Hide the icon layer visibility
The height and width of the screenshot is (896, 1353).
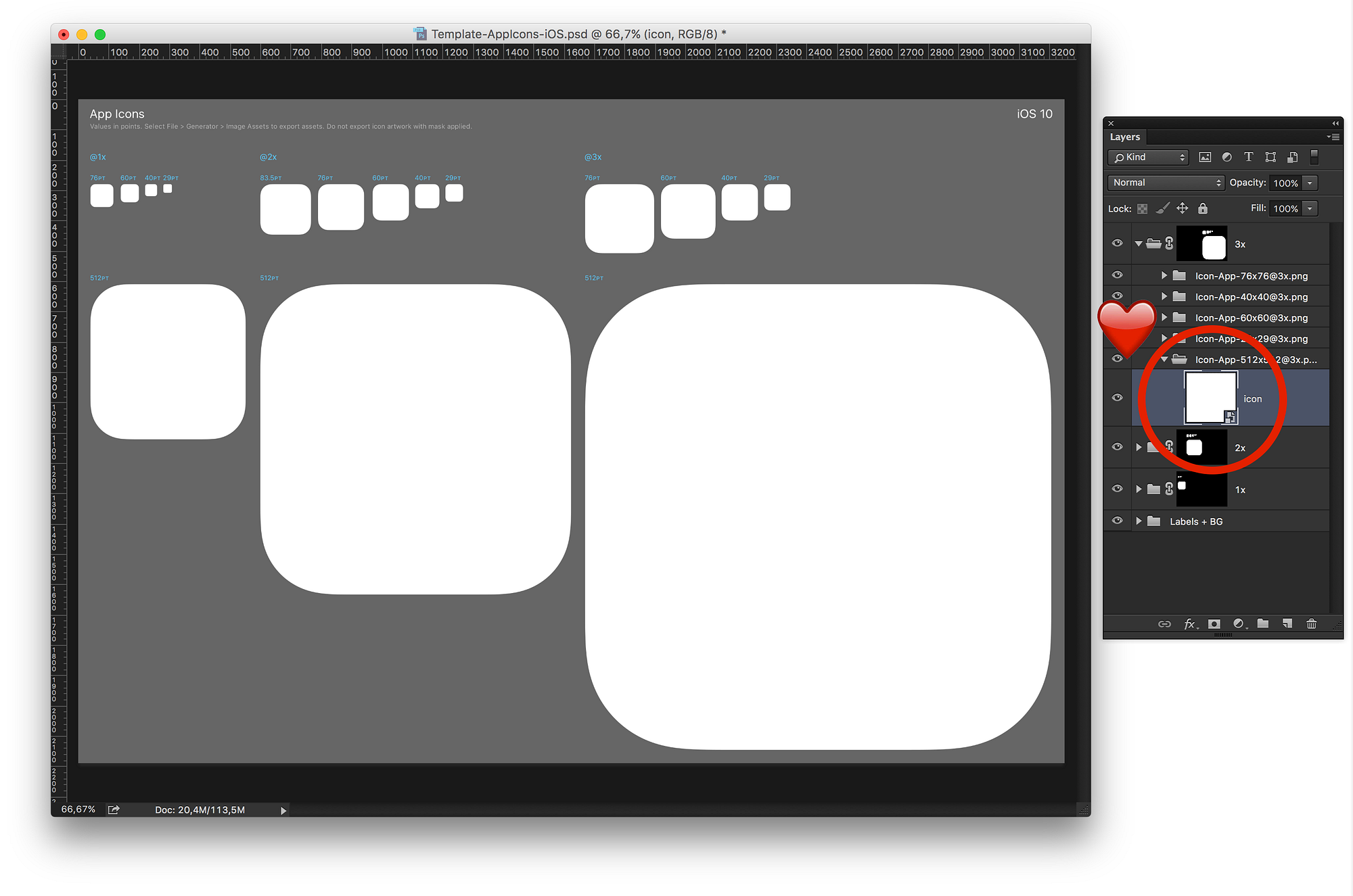[1118, 398]
